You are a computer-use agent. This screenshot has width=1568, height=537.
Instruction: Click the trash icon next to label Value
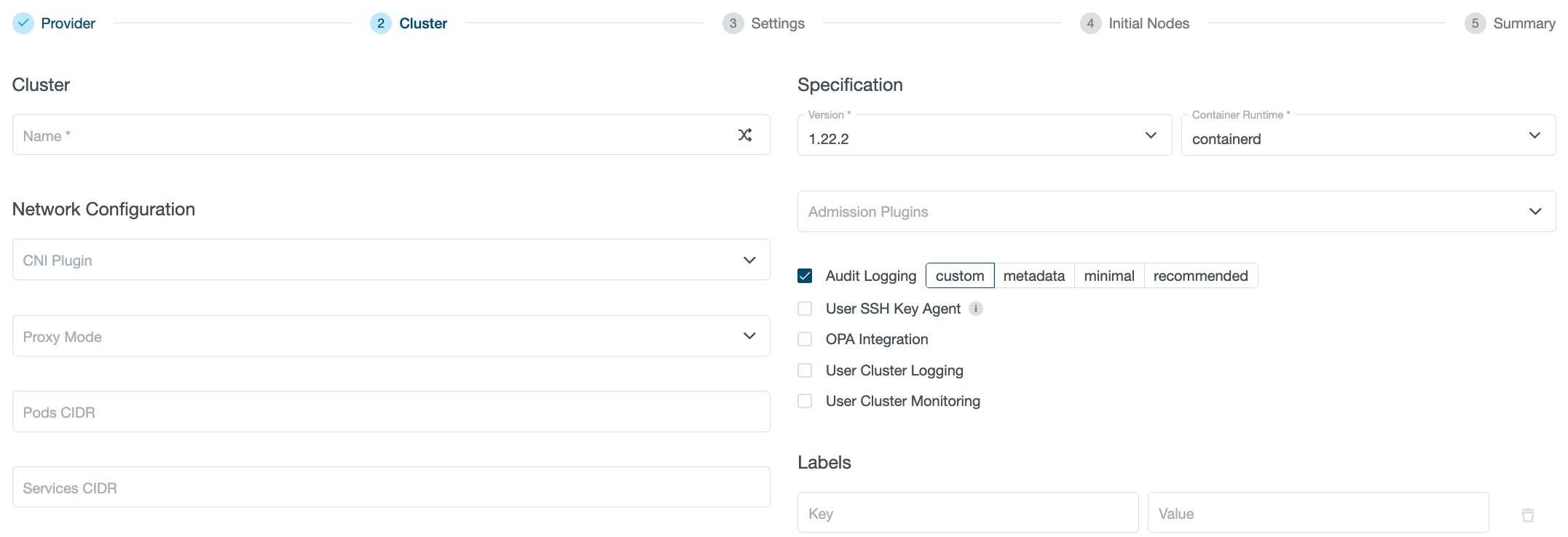(1527, 515)
